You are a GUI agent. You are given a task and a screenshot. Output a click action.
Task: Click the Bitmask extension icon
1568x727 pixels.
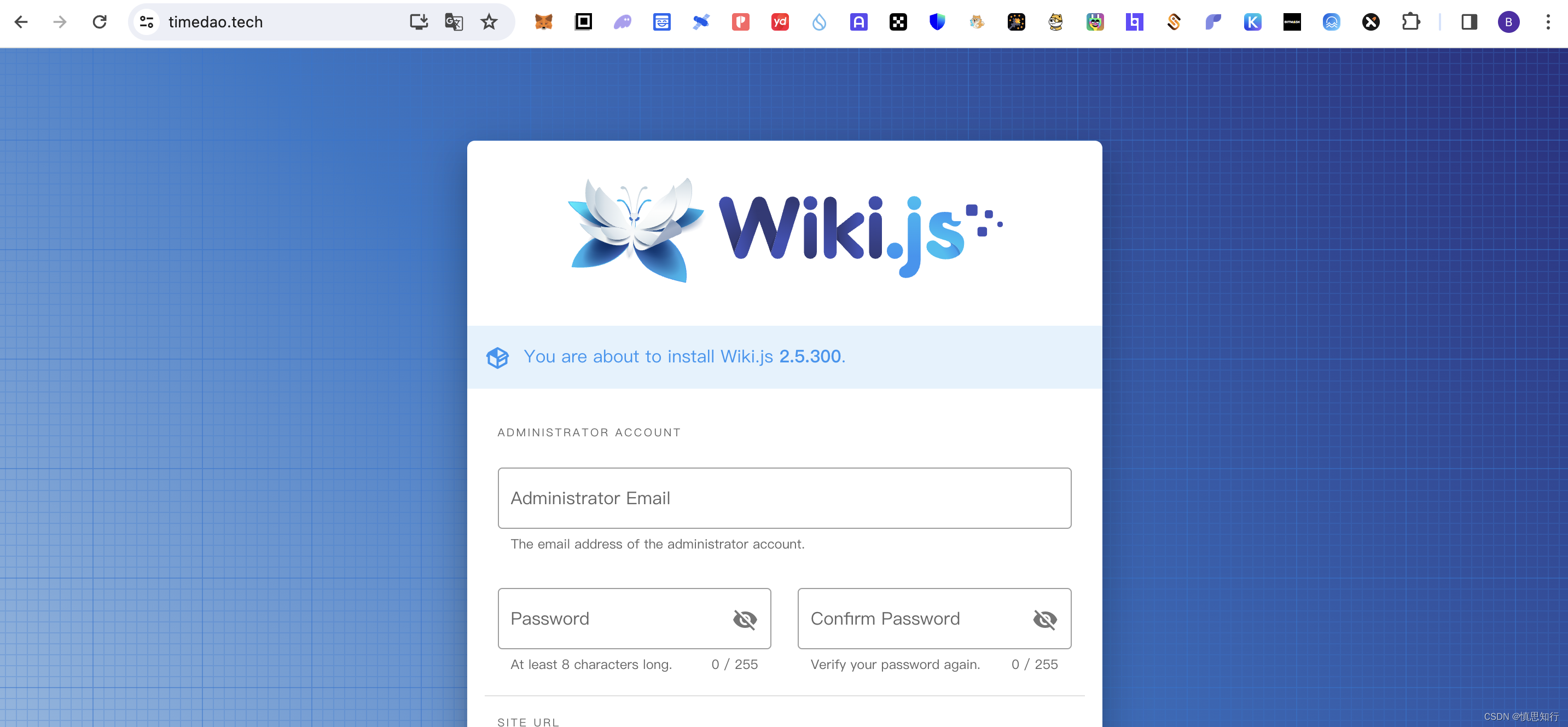(x=1292, y=22)
